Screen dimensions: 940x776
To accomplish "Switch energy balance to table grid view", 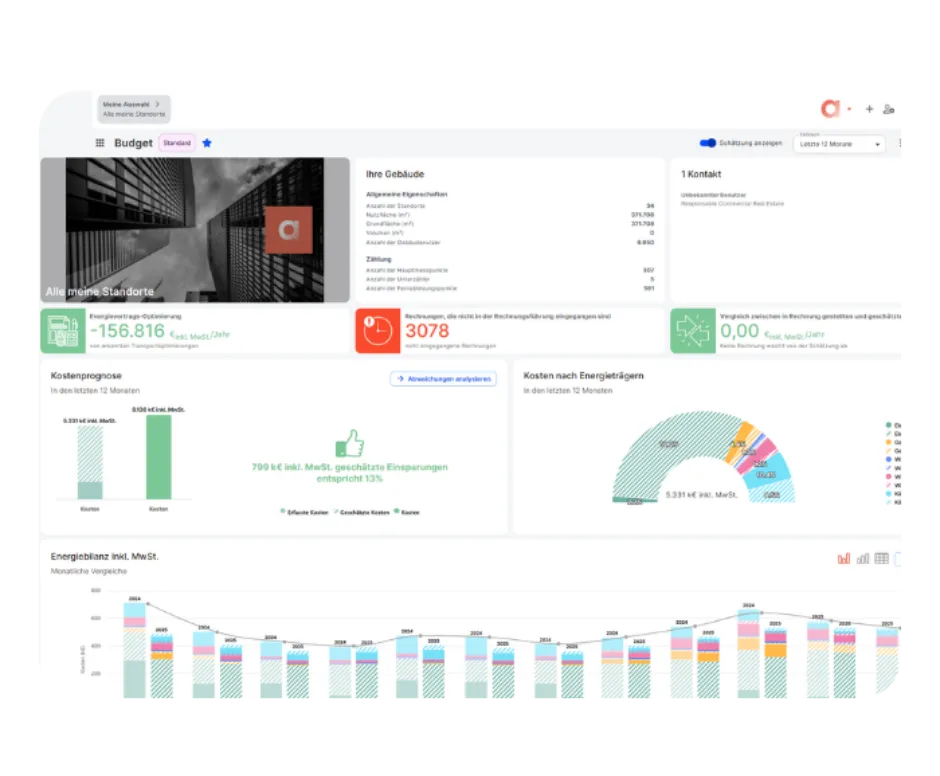I will [x=881, y=558].
